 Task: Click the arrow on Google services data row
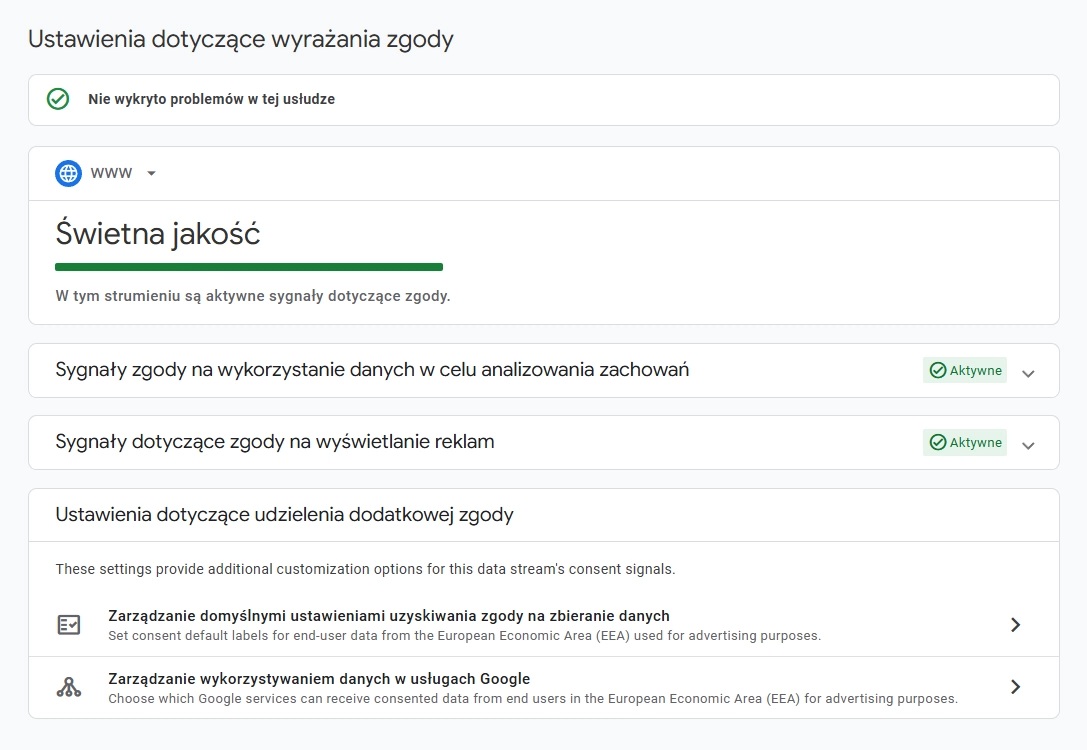[x=1015, y=686]
